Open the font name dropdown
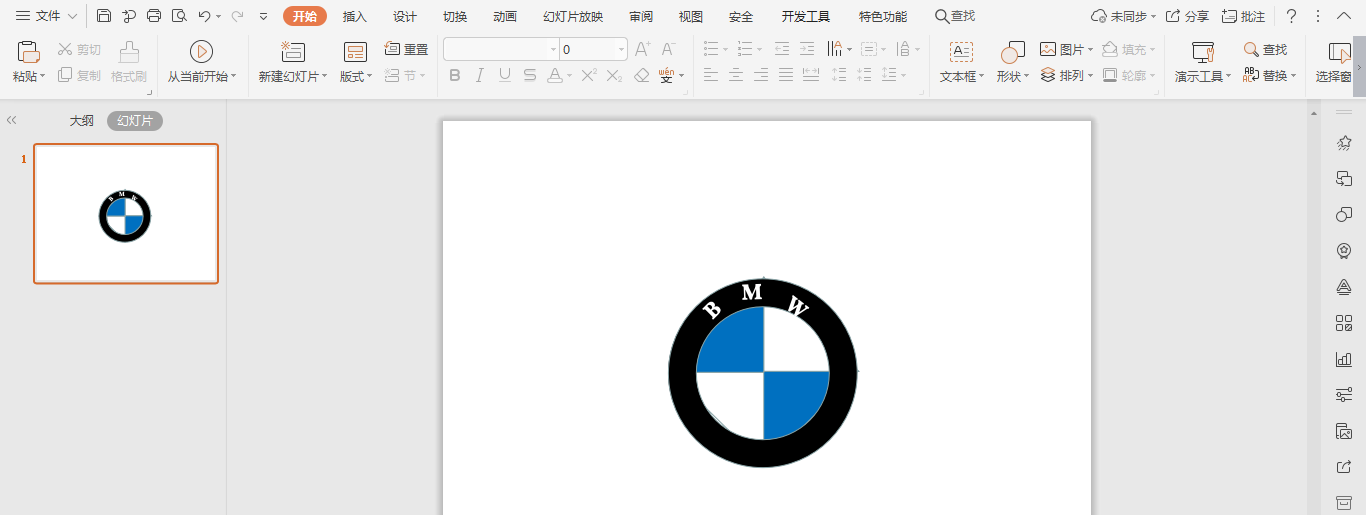This screenshot has width=1366, height=515. (x=553, y=49)
